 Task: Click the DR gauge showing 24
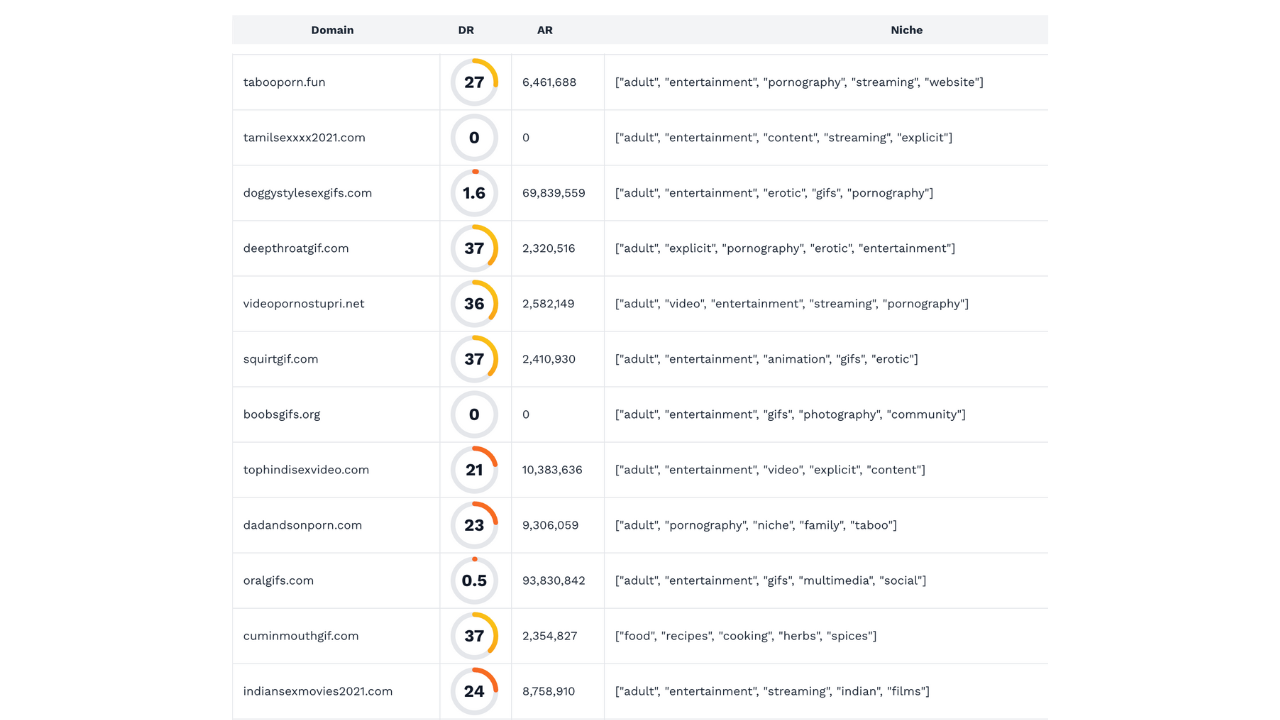[x=474, y=691]
